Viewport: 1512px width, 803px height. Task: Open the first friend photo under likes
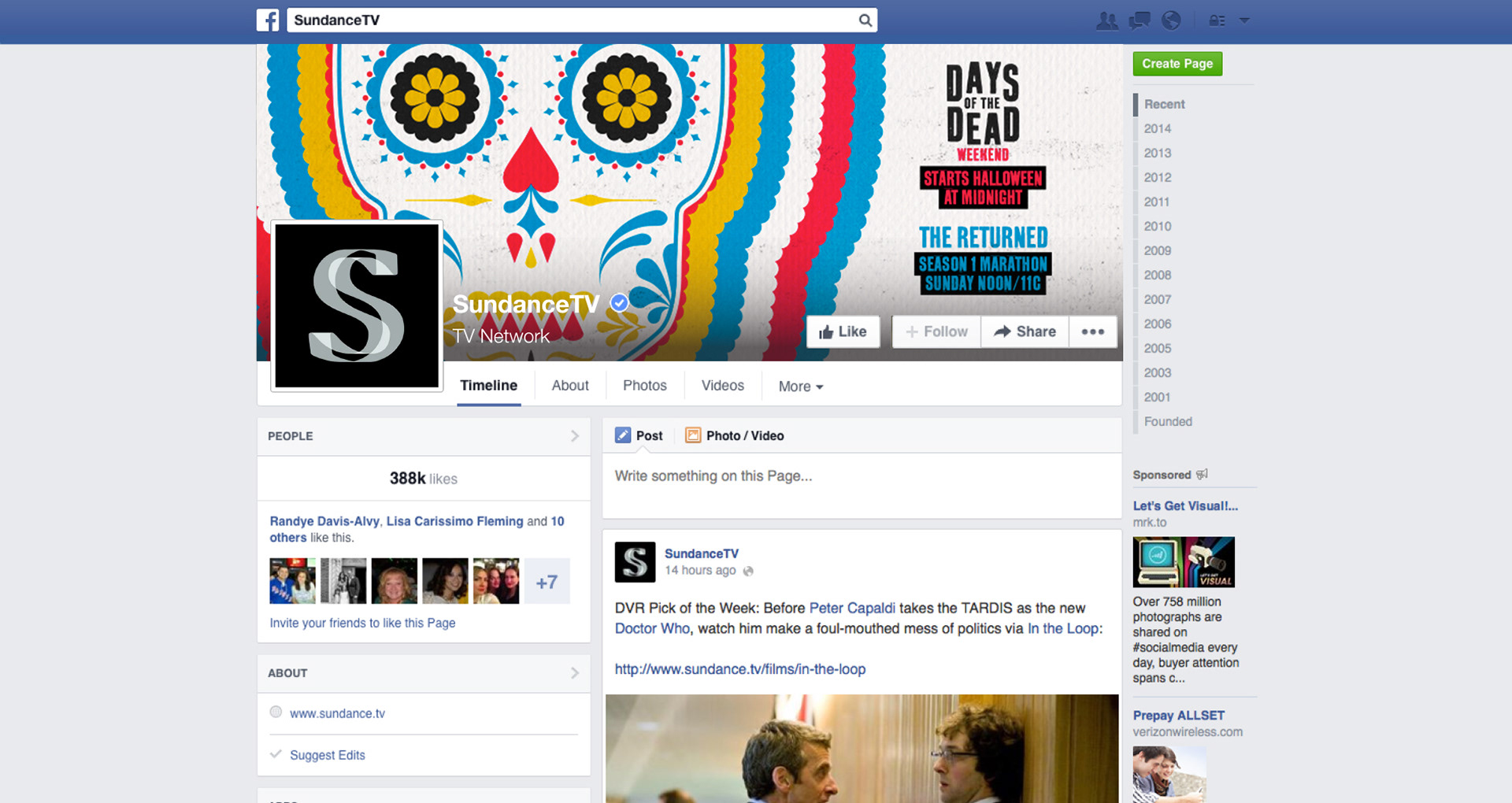pos(292,581)
